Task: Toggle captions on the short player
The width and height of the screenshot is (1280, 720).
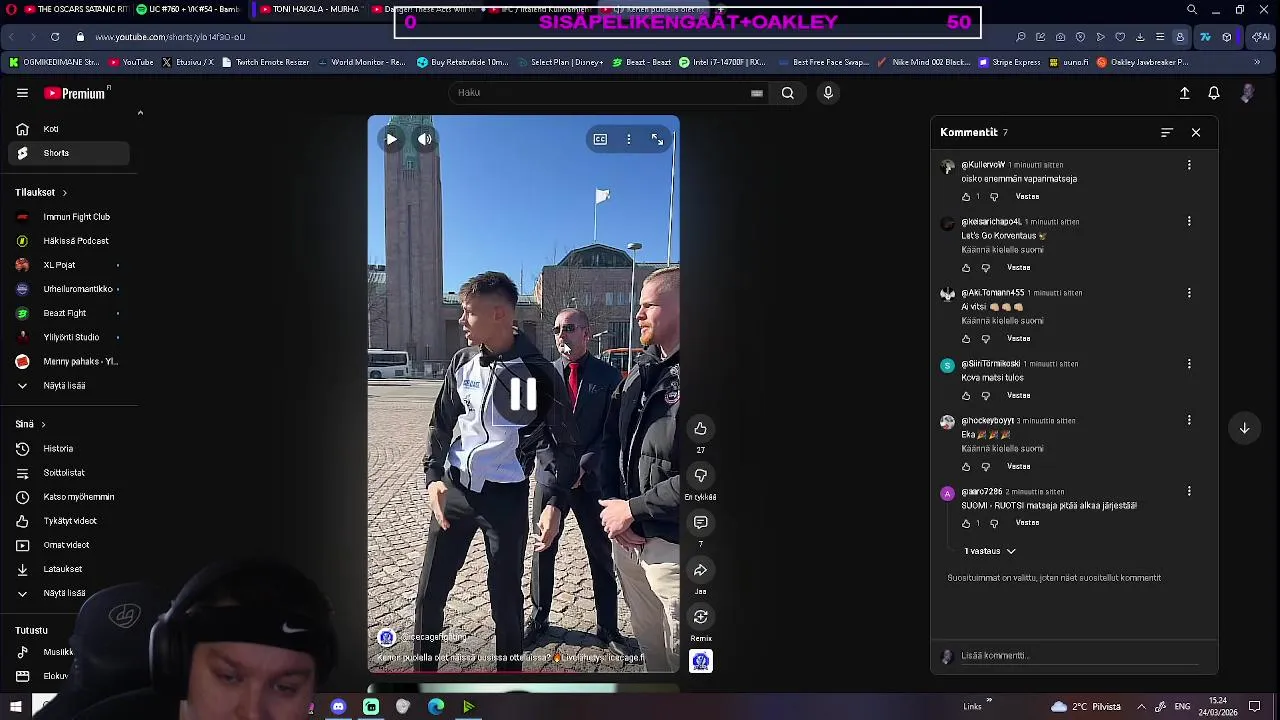Action: click(x=600, y=139)
